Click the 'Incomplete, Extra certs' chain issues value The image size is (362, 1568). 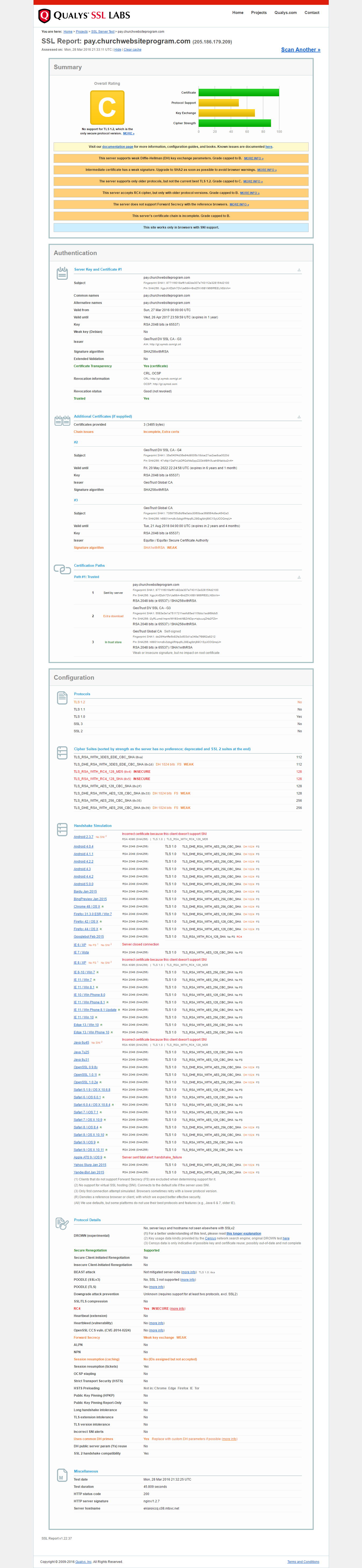[x=162, y=432]
